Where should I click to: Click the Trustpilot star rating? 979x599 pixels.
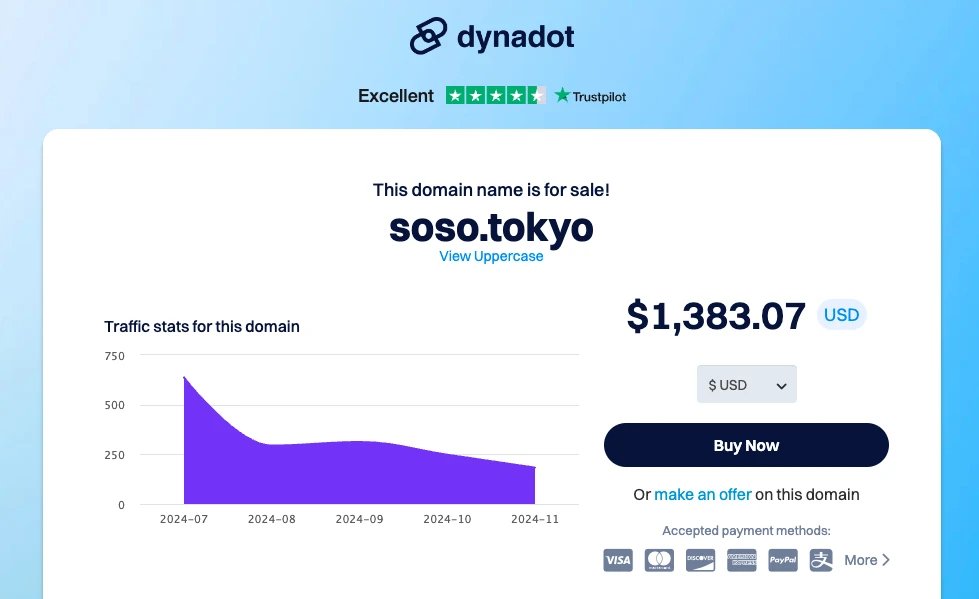(x=495, y=96)
